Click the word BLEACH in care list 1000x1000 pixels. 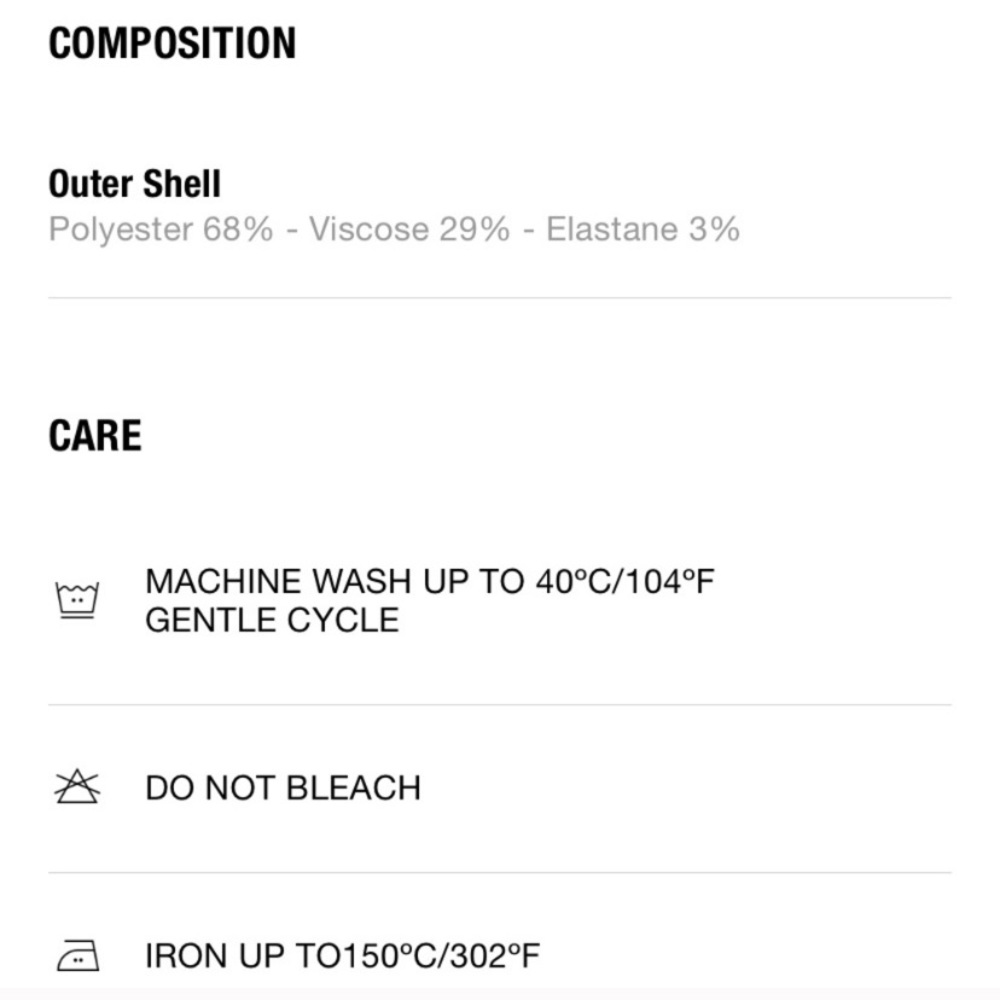(353, 788)
